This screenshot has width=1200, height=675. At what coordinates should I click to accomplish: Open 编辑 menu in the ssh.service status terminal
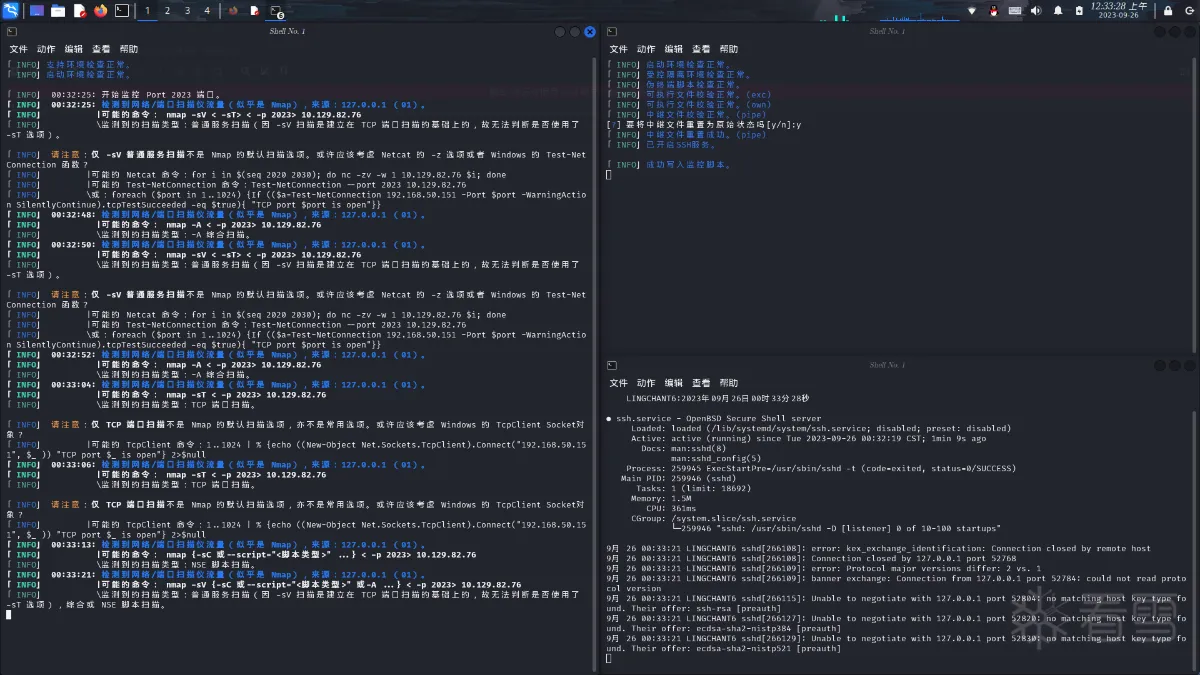674,383
